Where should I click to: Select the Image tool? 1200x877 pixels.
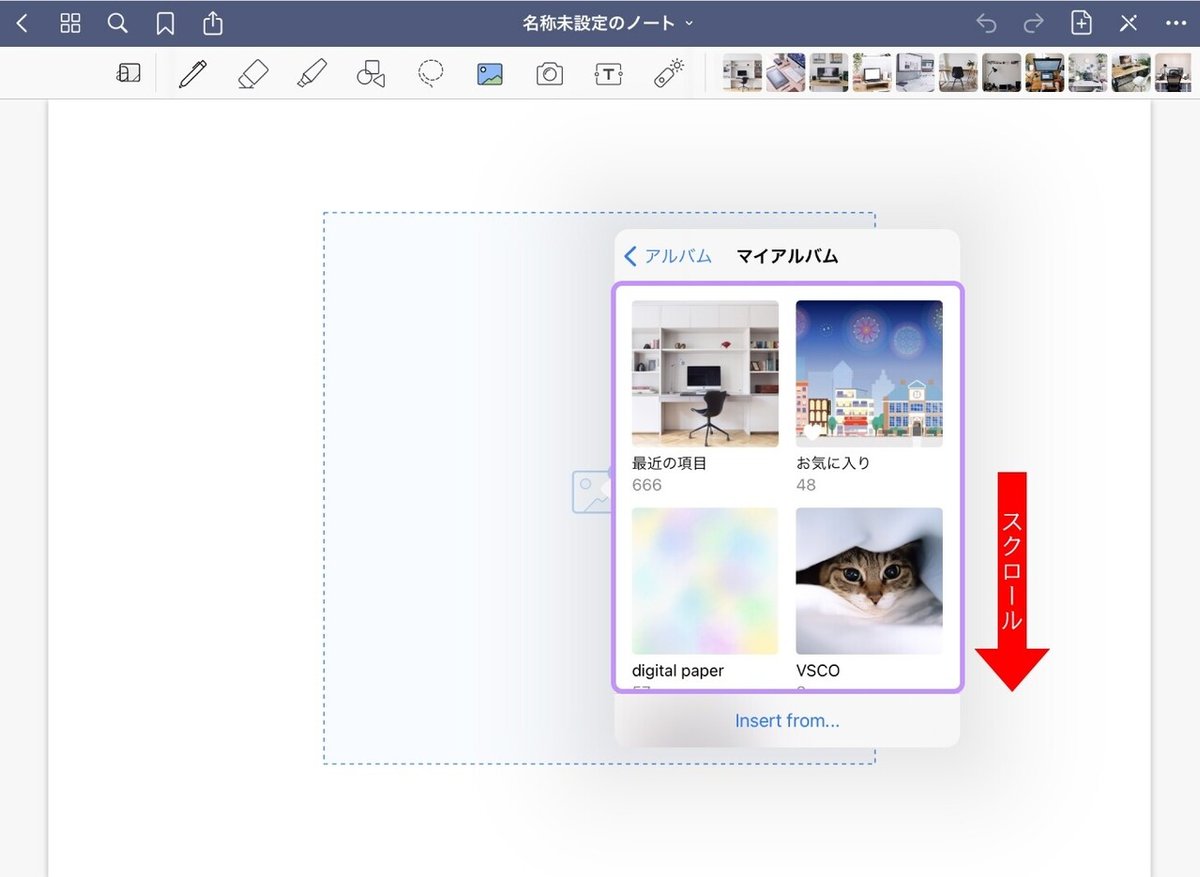point(490,74)
